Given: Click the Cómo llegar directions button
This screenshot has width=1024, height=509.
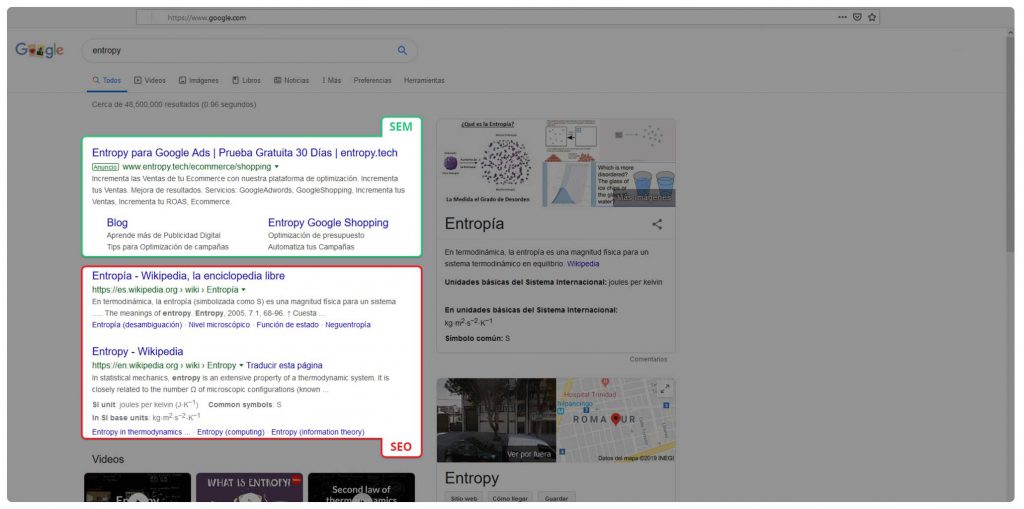Looking at the screenshot, I should pos(511,499).
